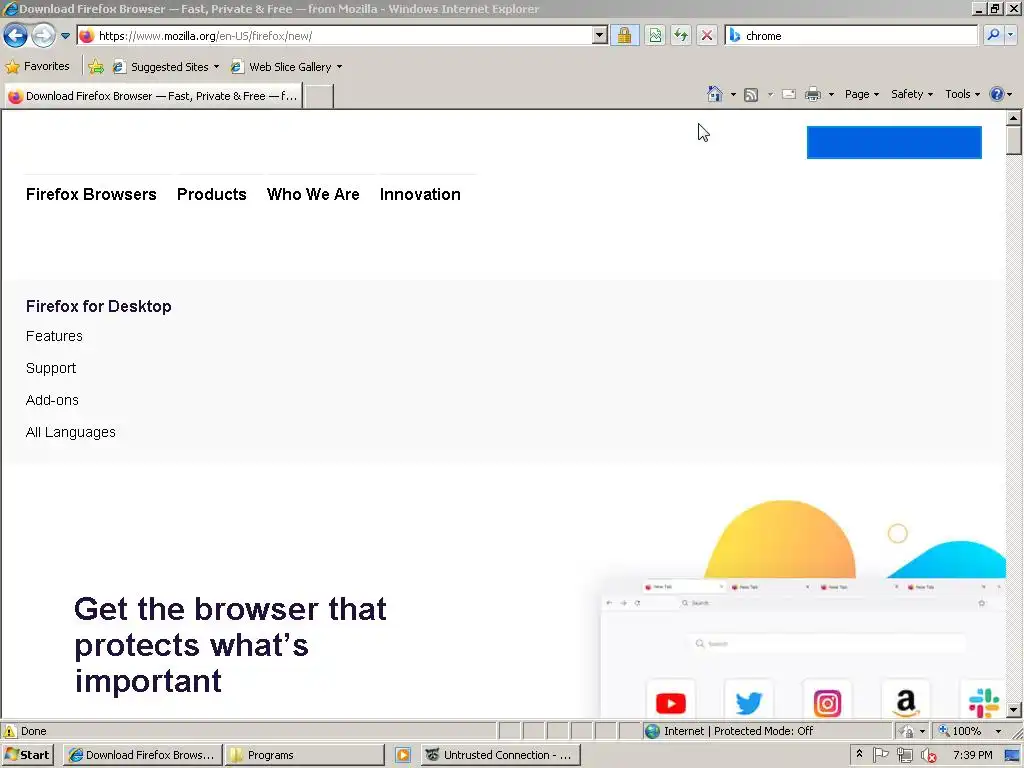The image size is (1024, 768).
Task: Click the vertical scrollbar down arrow
Action: coord(1014,710)
